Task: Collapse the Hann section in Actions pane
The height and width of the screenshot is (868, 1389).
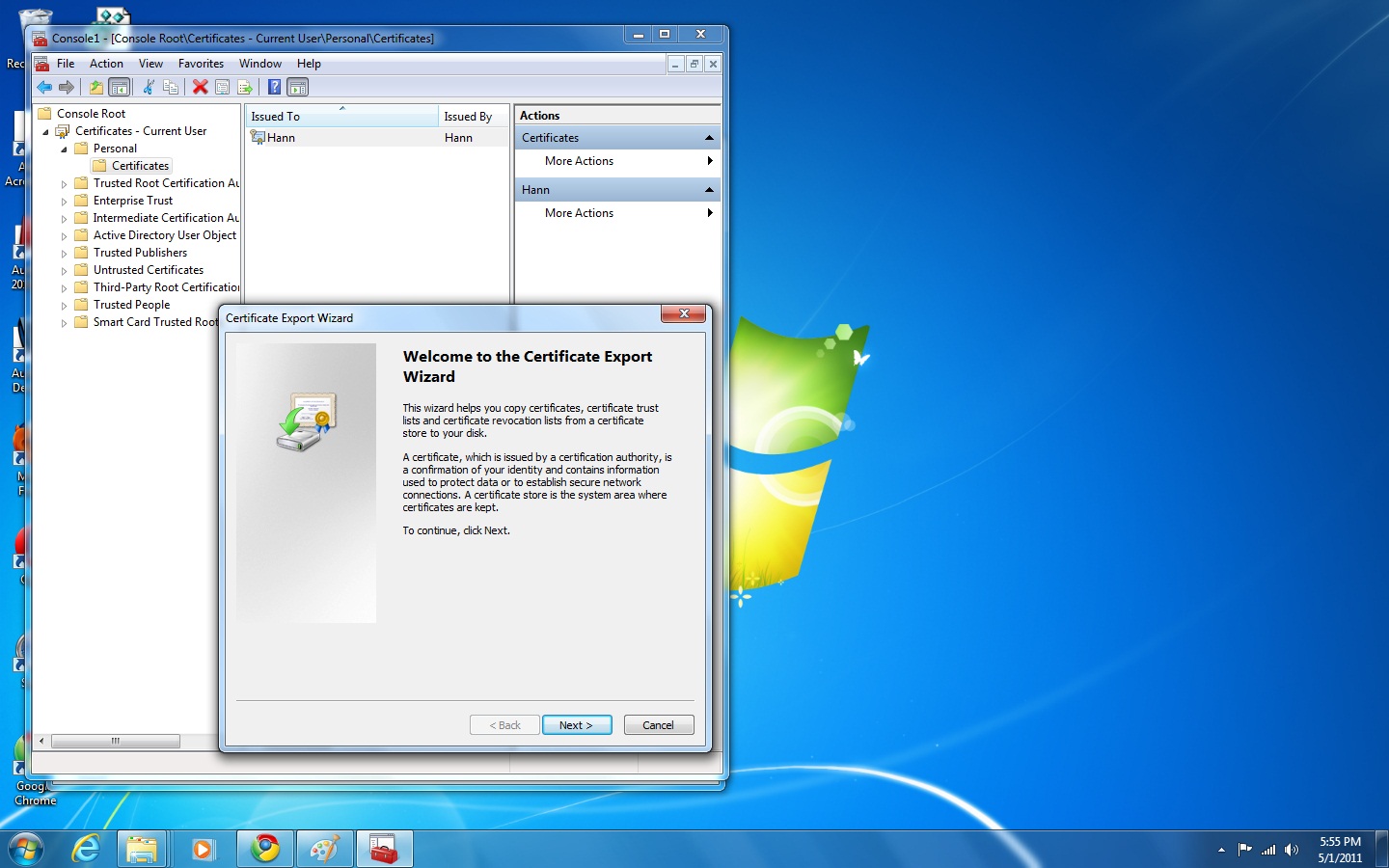Action: click(709, 190)
